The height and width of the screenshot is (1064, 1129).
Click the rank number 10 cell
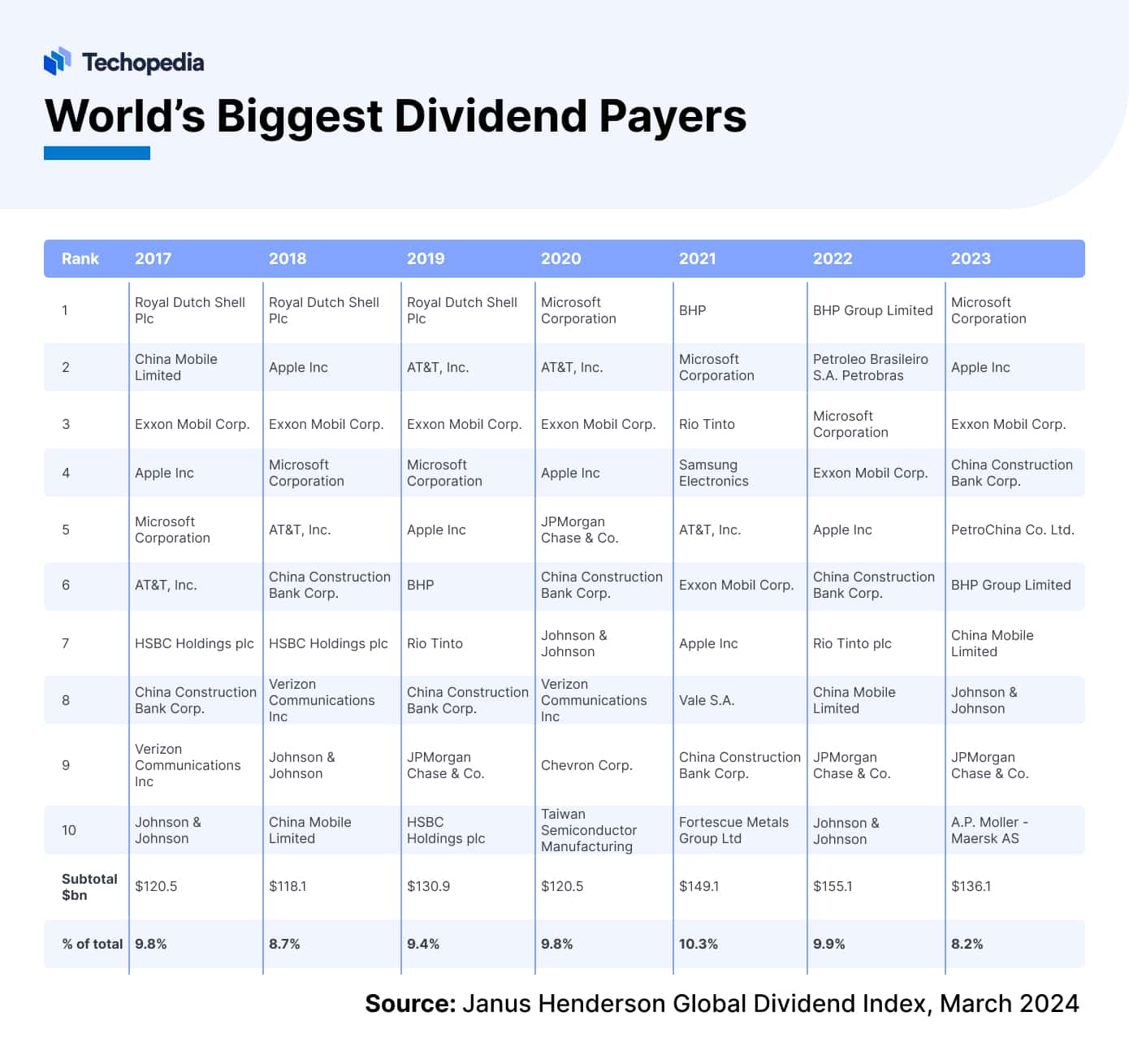[x=69, y=830]
